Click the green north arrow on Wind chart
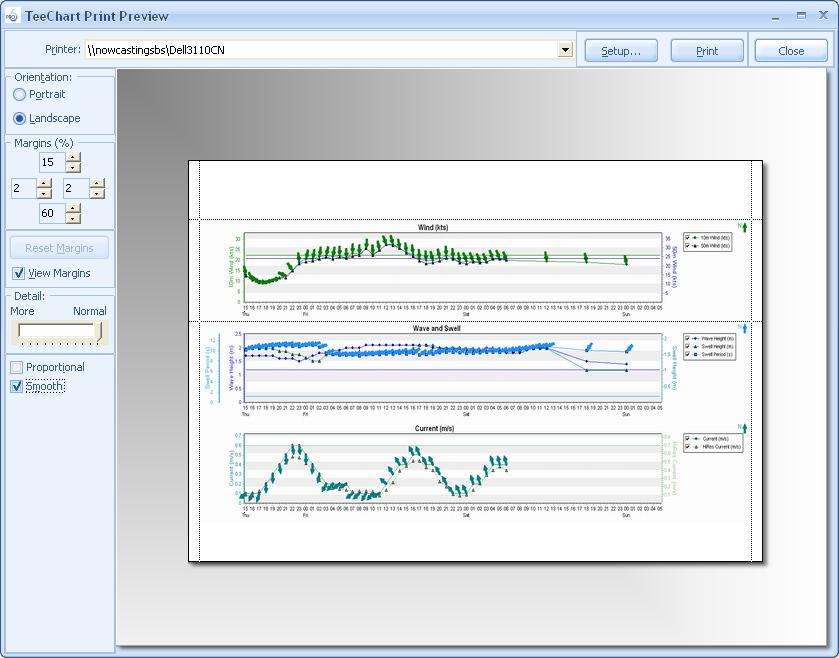The width and height of the screenshot is (839, 658). click(744, 227)
